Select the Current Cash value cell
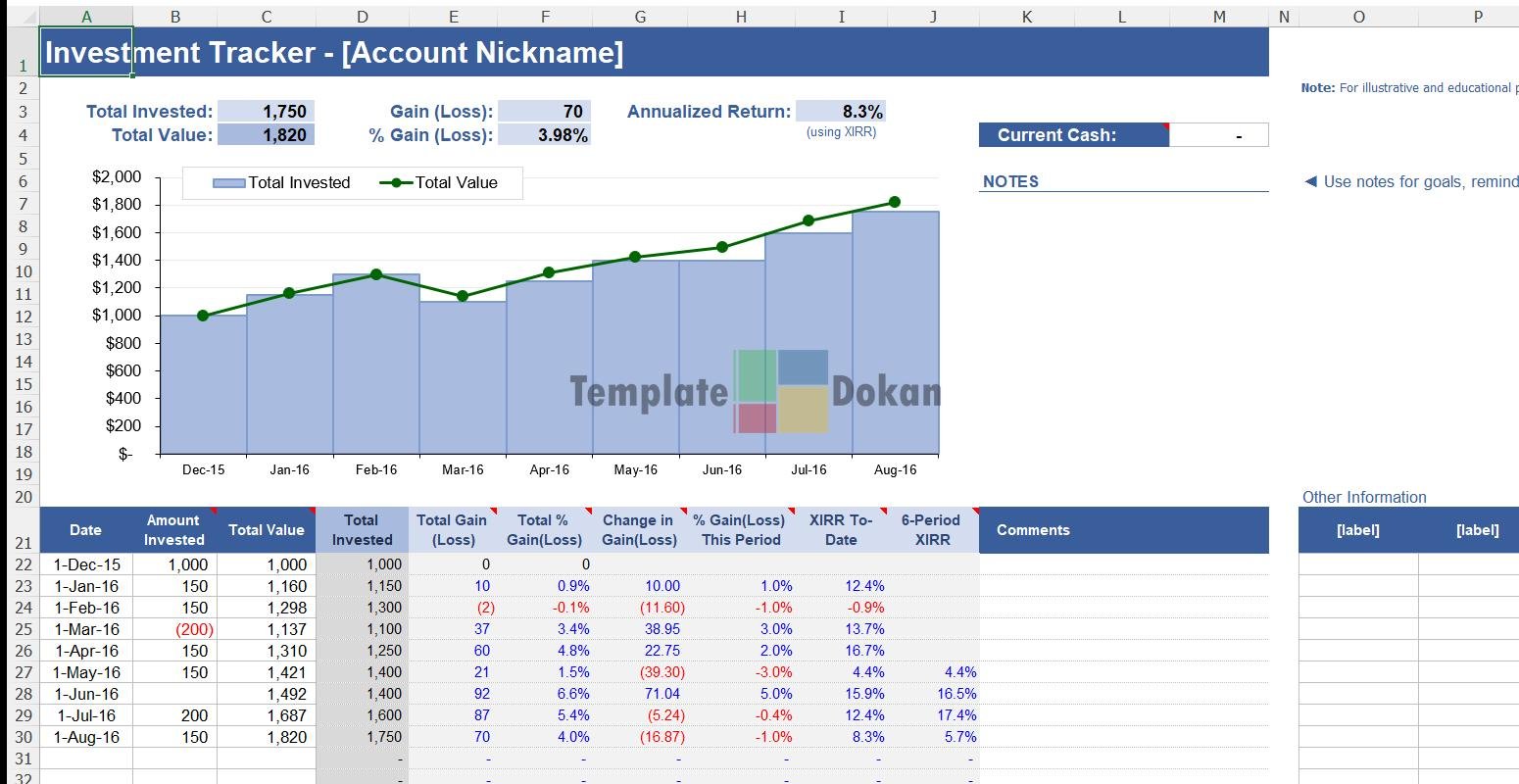This screenshot has height=784, width=1519. pyautogui.click(x=1218, y=135)
